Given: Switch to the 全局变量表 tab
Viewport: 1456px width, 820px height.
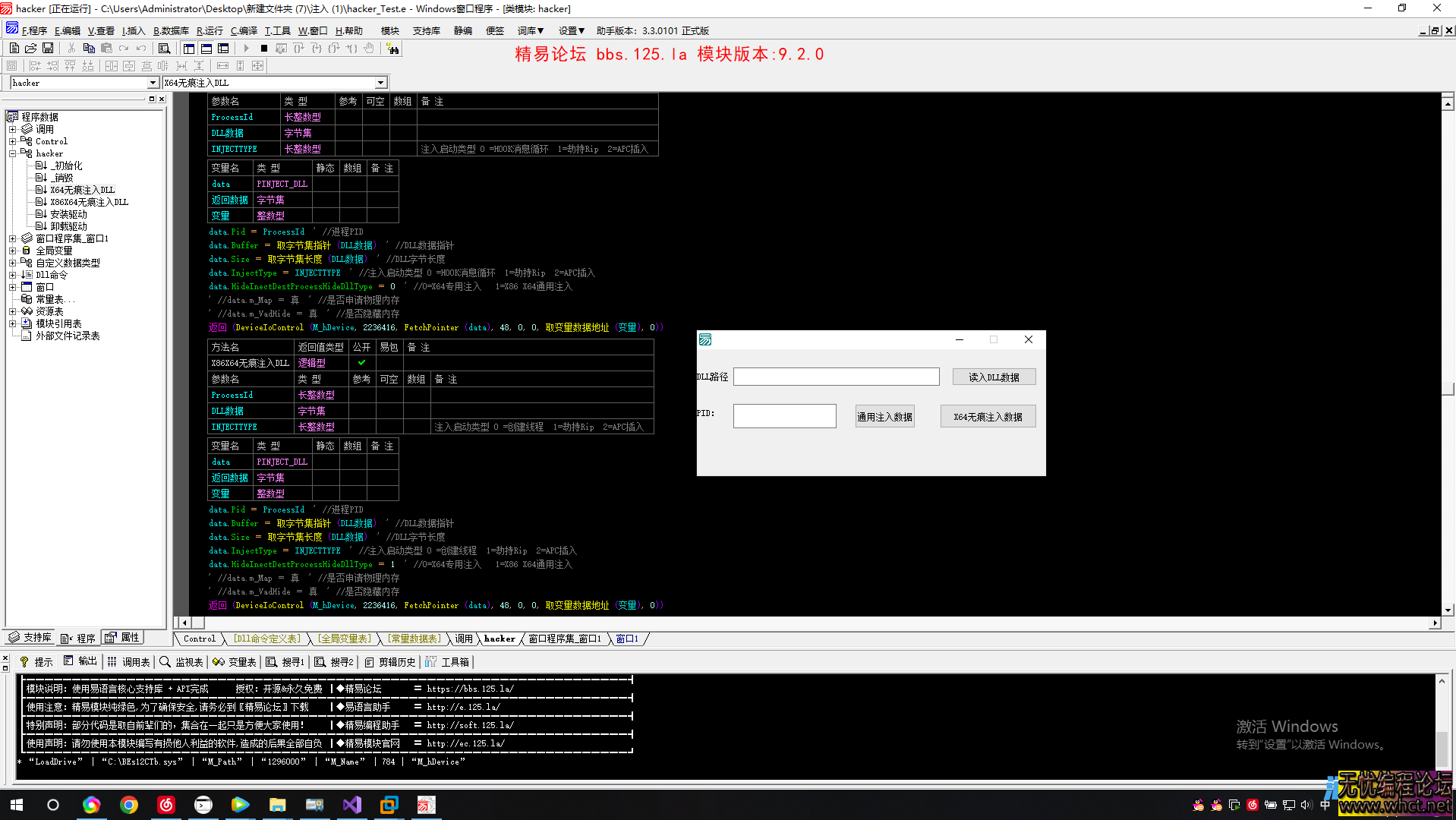Looking at the screenshot, I should pos(345,639).
